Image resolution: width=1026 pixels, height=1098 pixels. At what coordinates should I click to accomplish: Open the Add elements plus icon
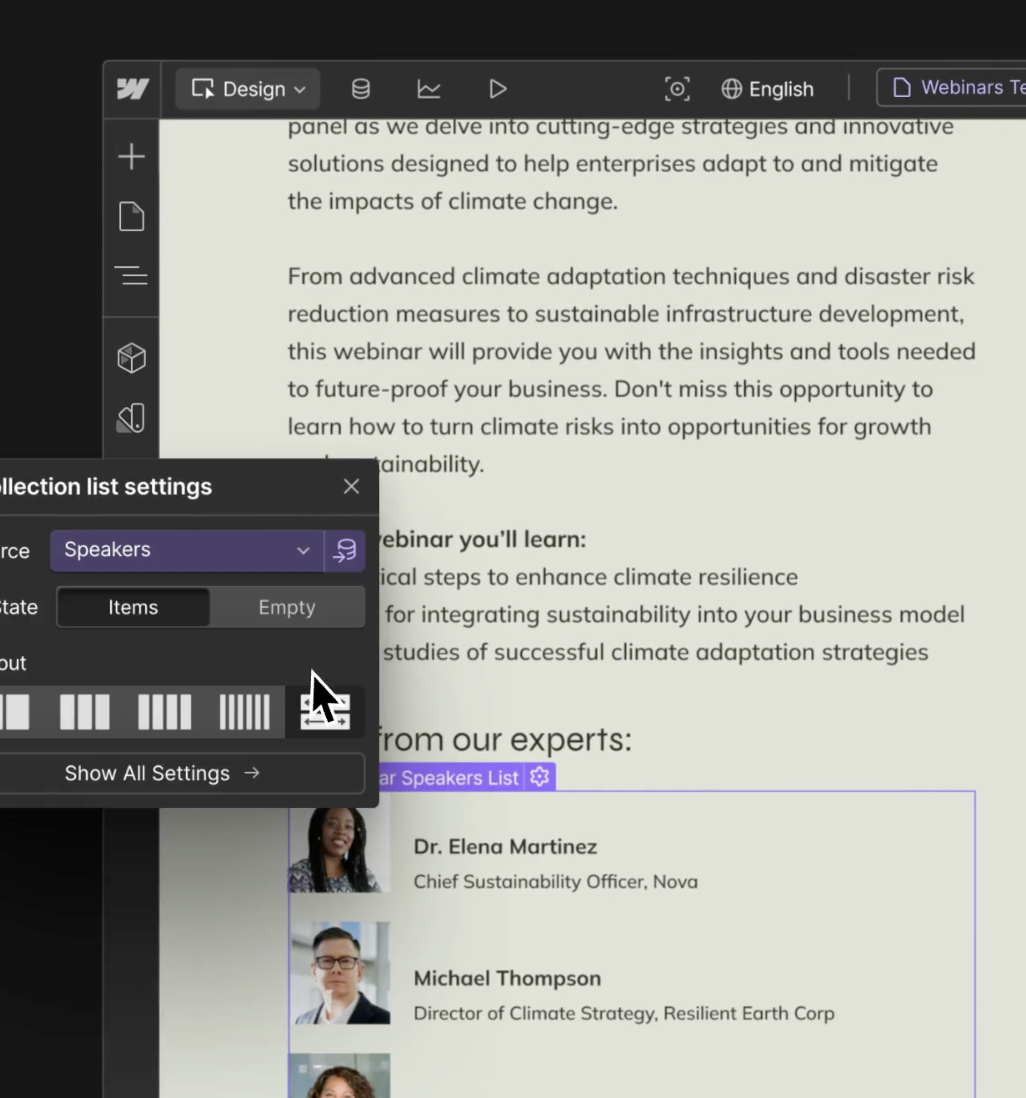[x=132, y=156]
